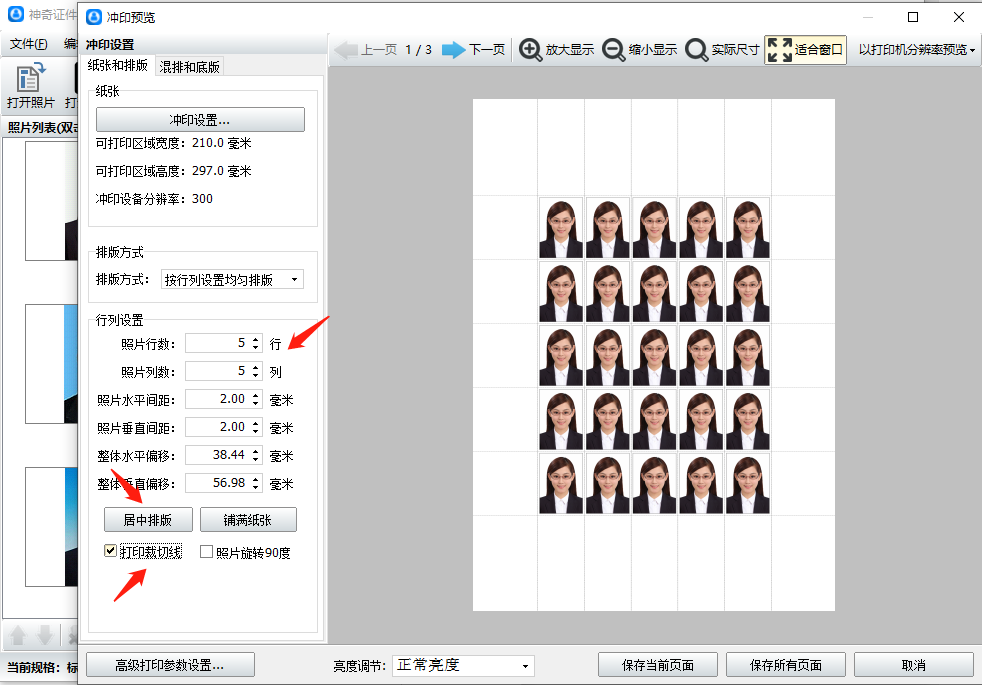
Task: Go to next page with arrow icon
Action: click(x=453, y=50)
